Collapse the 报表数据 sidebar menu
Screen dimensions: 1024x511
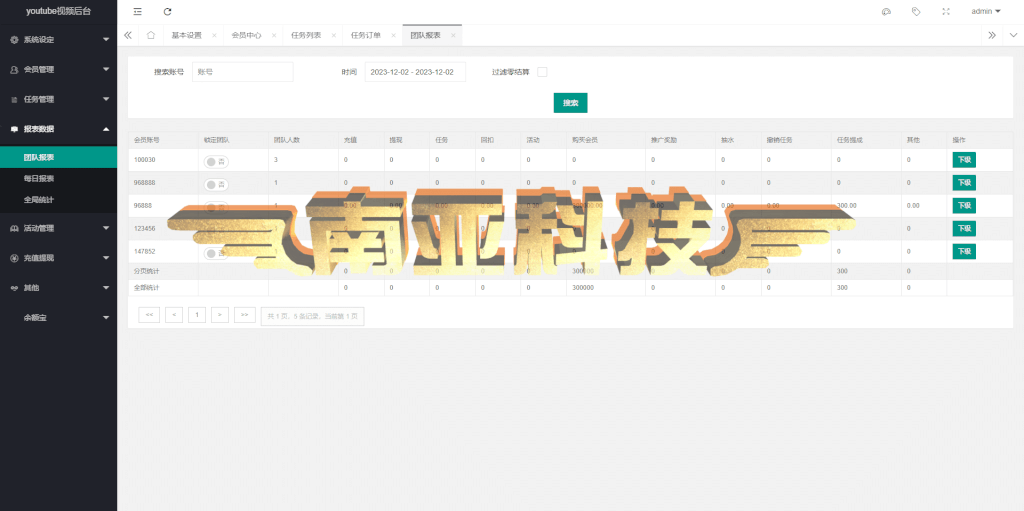[59, 129]
